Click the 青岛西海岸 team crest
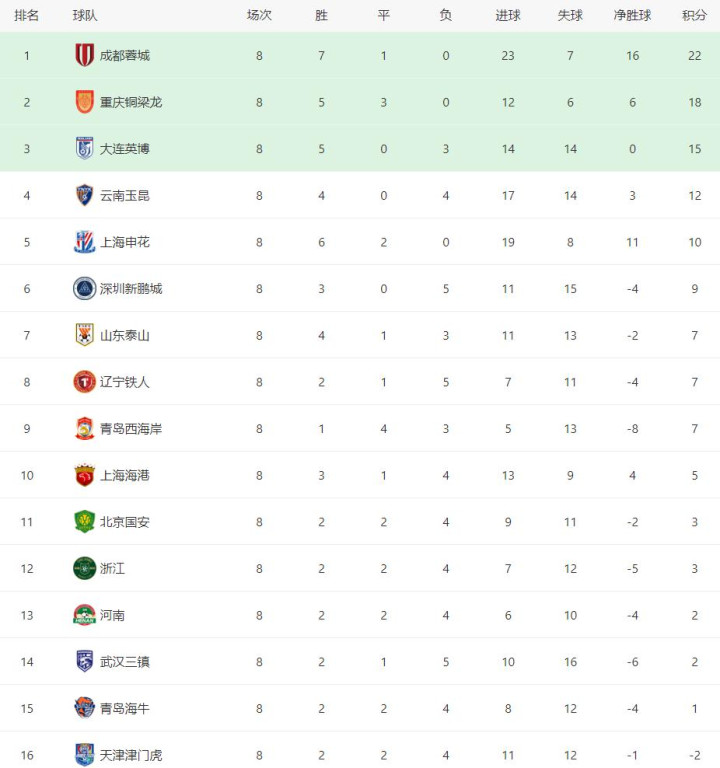 [x=85, y=429]
